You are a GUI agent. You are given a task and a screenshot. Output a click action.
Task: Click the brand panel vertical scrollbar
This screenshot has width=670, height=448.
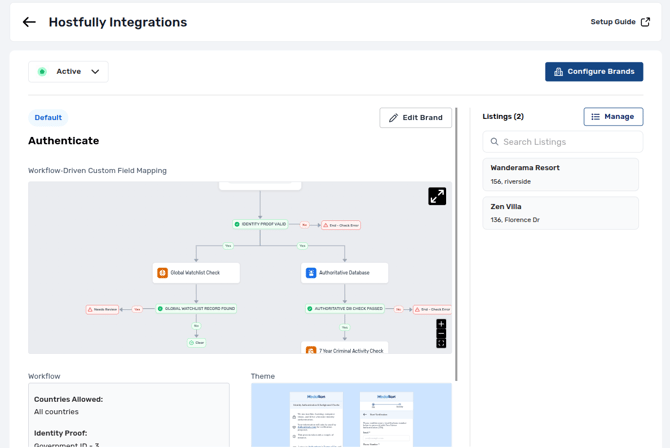click(x=456, y=244)
